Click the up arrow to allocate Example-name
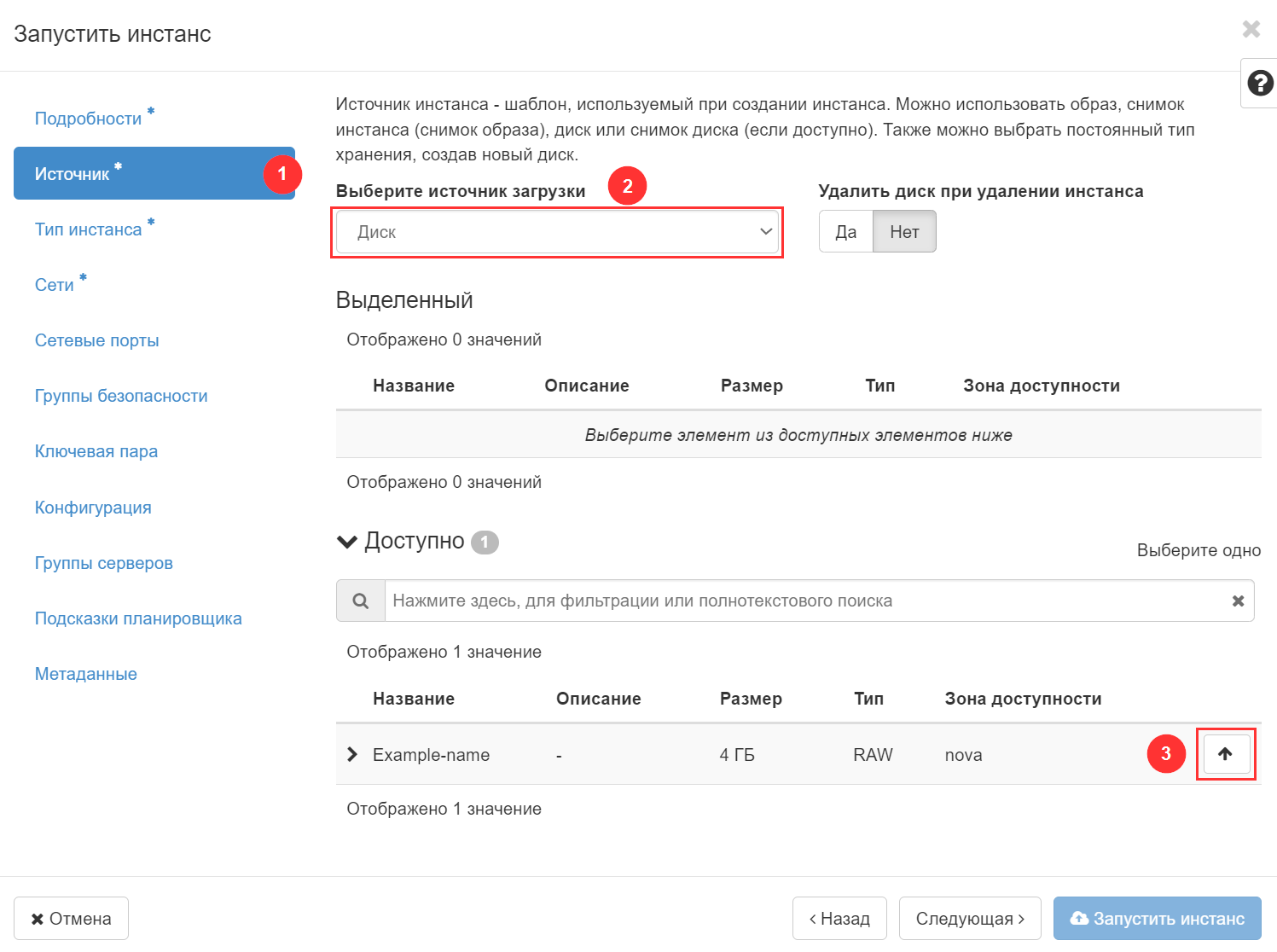 coord(1225,753)
